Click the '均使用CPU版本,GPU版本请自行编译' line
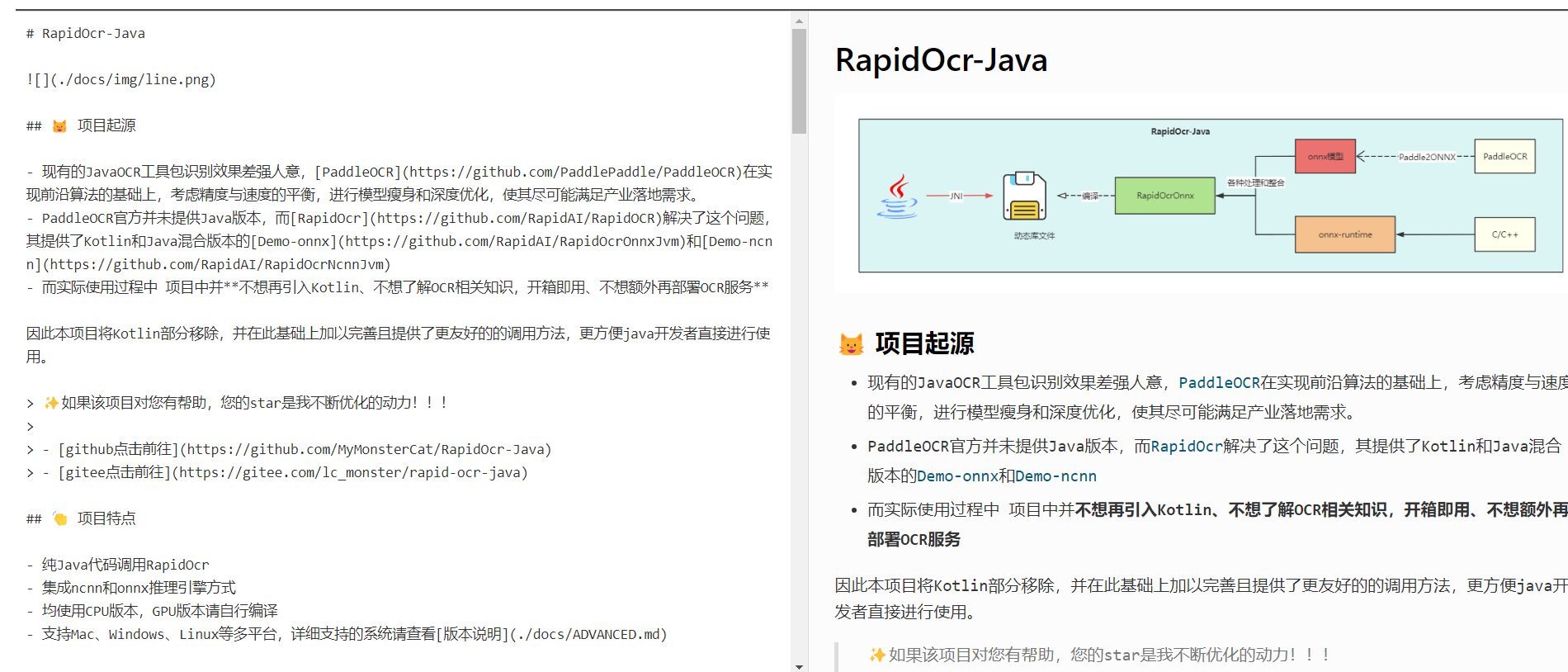The image size is (1568, 672). coord(152,611)
